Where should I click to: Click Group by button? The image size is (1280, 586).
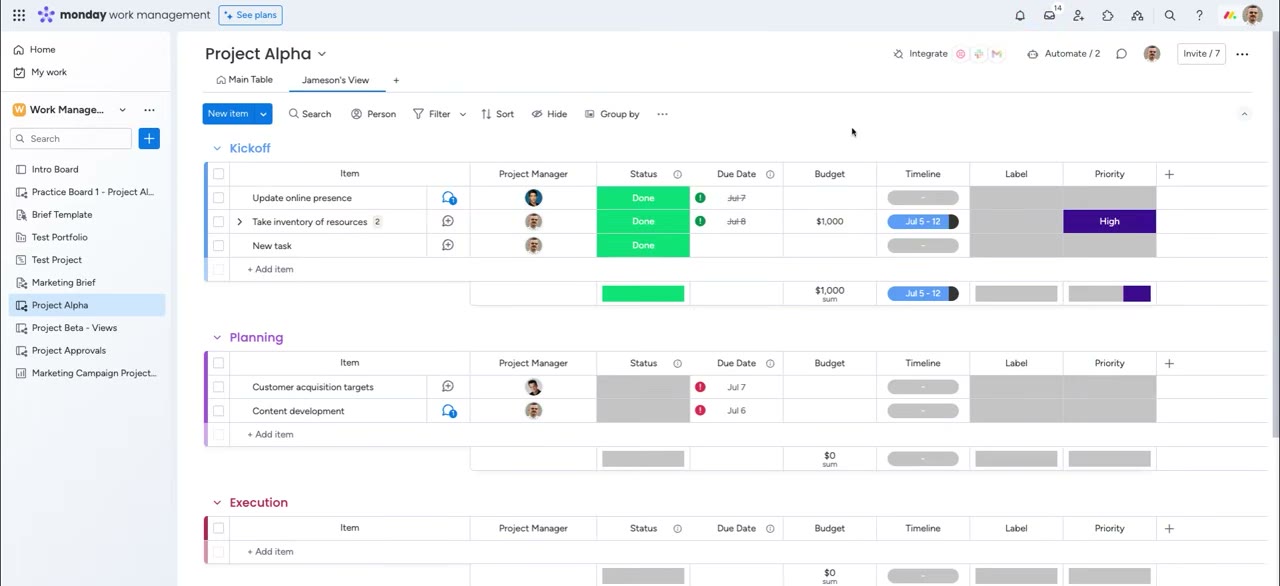point(612,114)
